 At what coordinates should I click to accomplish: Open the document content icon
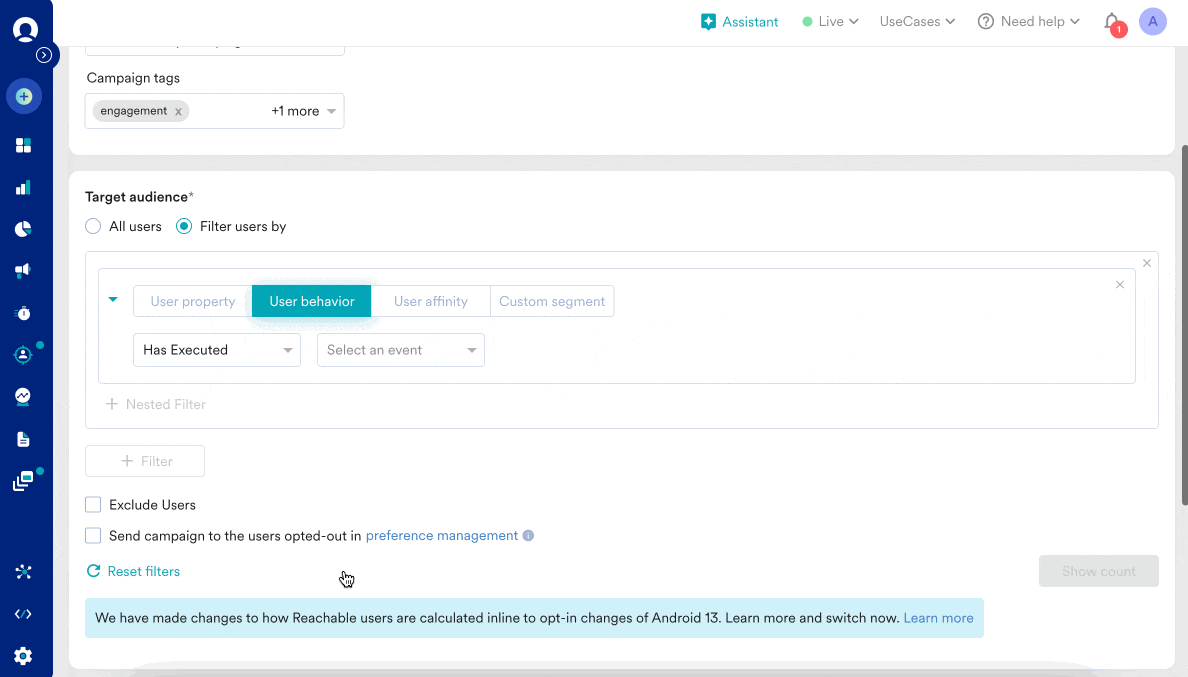tap(23, 439)
